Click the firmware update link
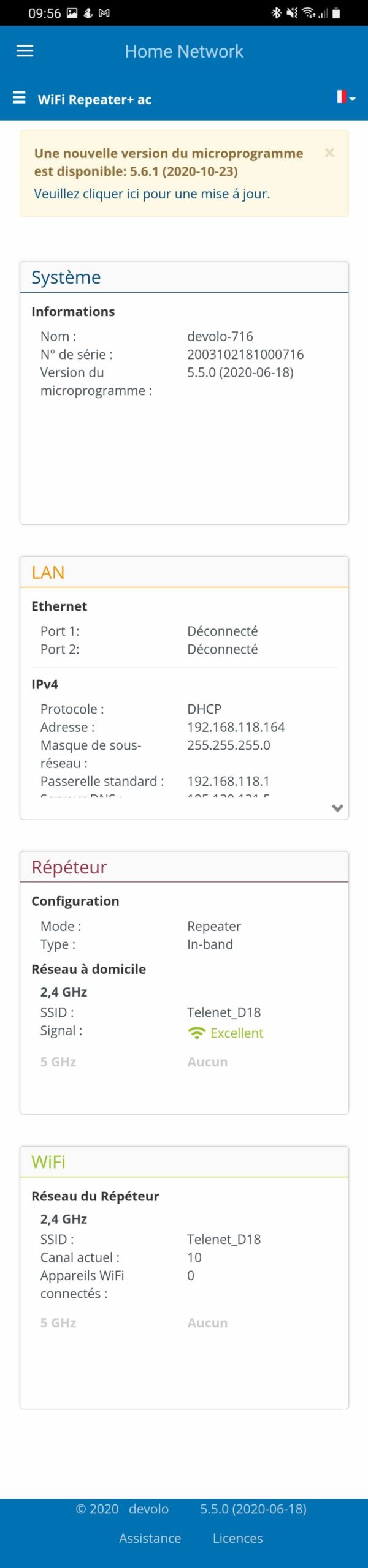 pos(151,194)
